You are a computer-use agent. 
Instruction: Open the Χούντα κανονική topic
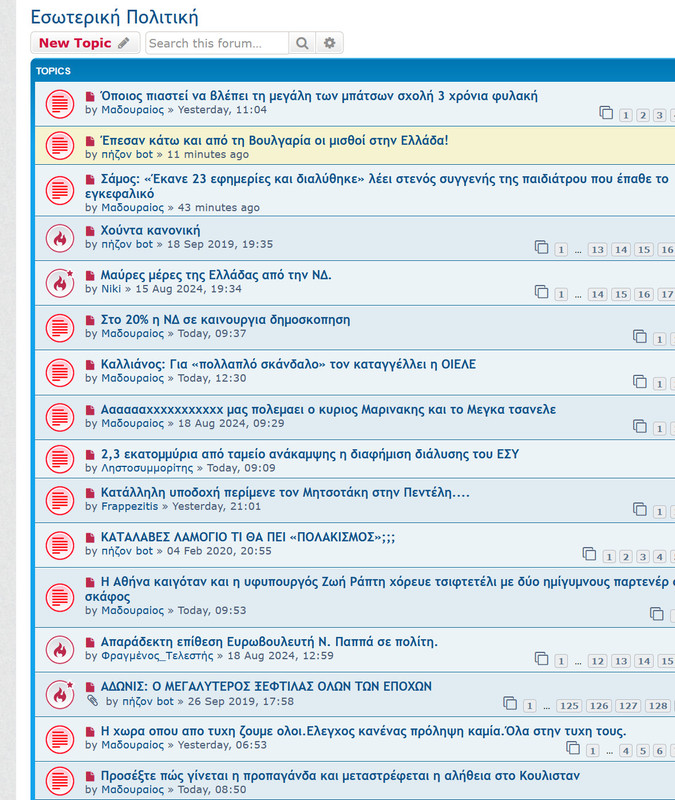pos(150,230)
